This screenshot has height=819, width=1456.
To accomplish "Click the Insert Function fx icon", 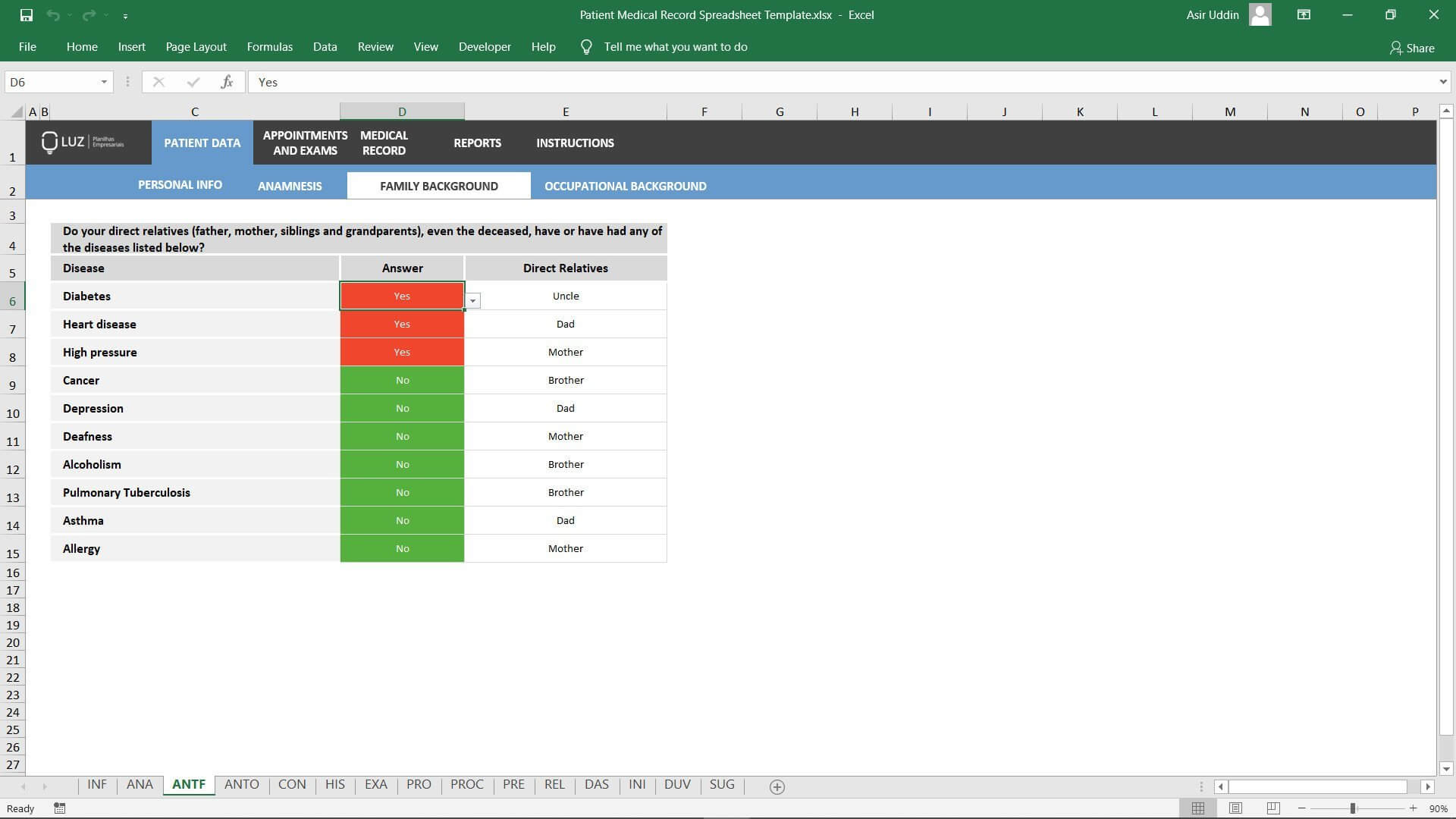I will point(227,82).
